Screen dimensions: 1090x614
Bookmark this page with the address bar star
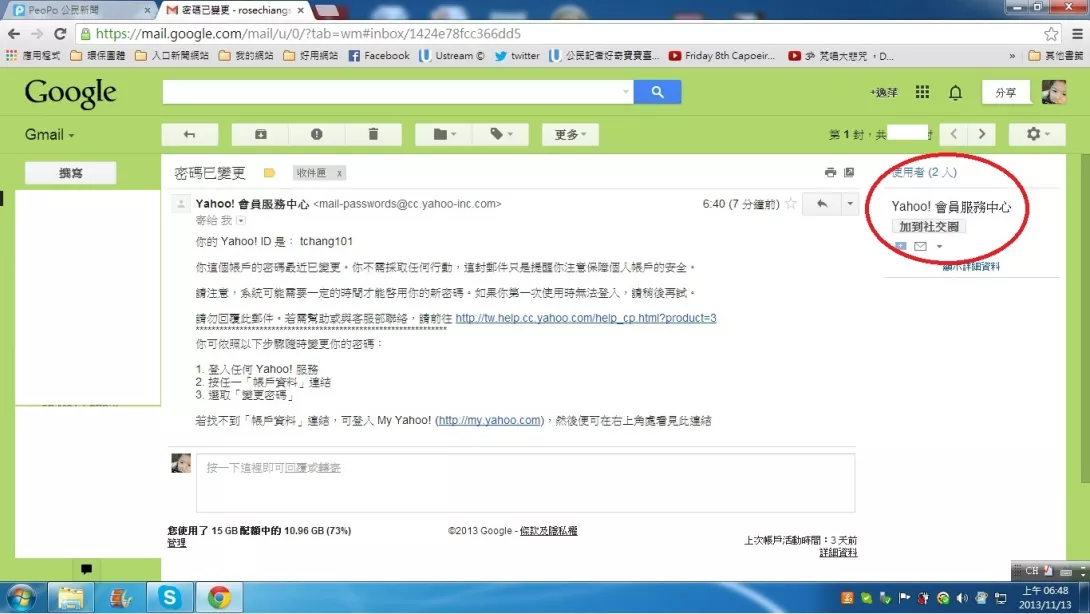coord(1050,33)
